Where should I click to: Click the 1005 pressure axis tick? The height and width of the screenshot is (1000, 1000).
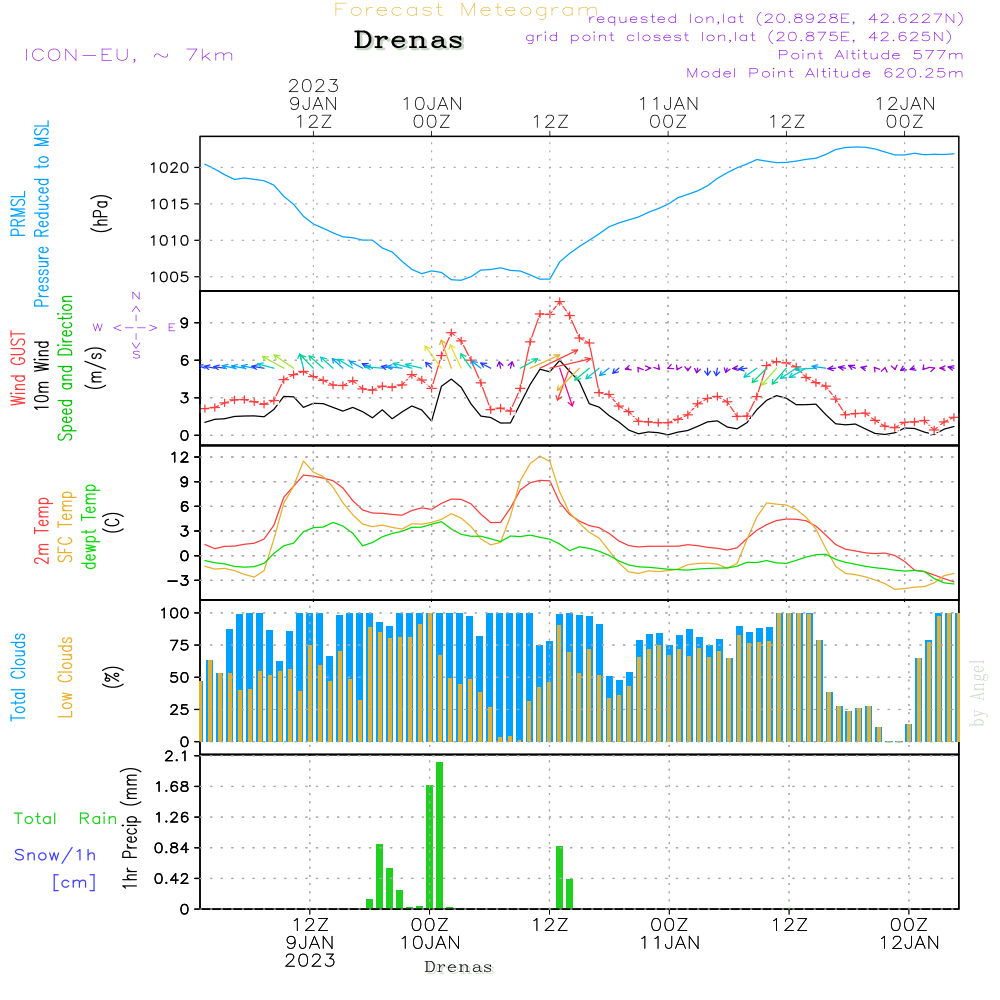[170, 277]
